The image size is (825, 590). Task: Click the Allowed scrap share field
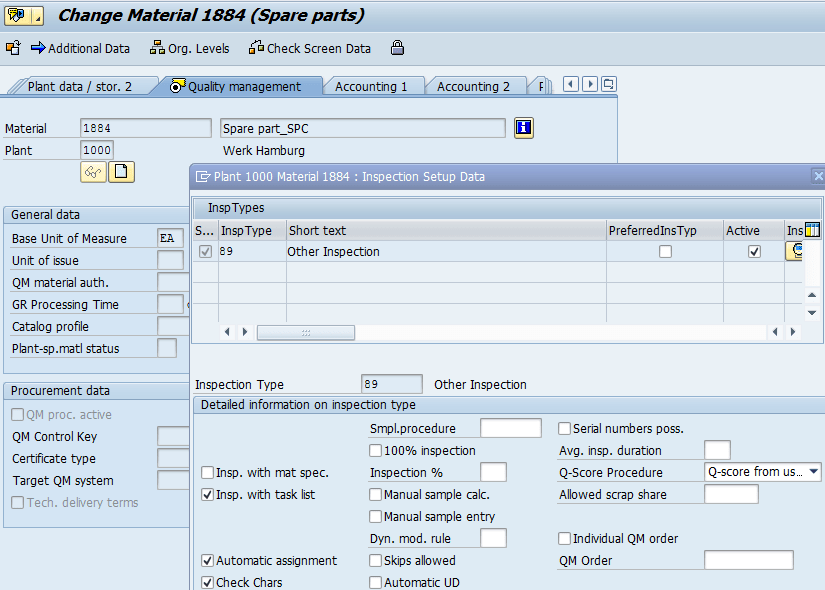pos(731,494)
